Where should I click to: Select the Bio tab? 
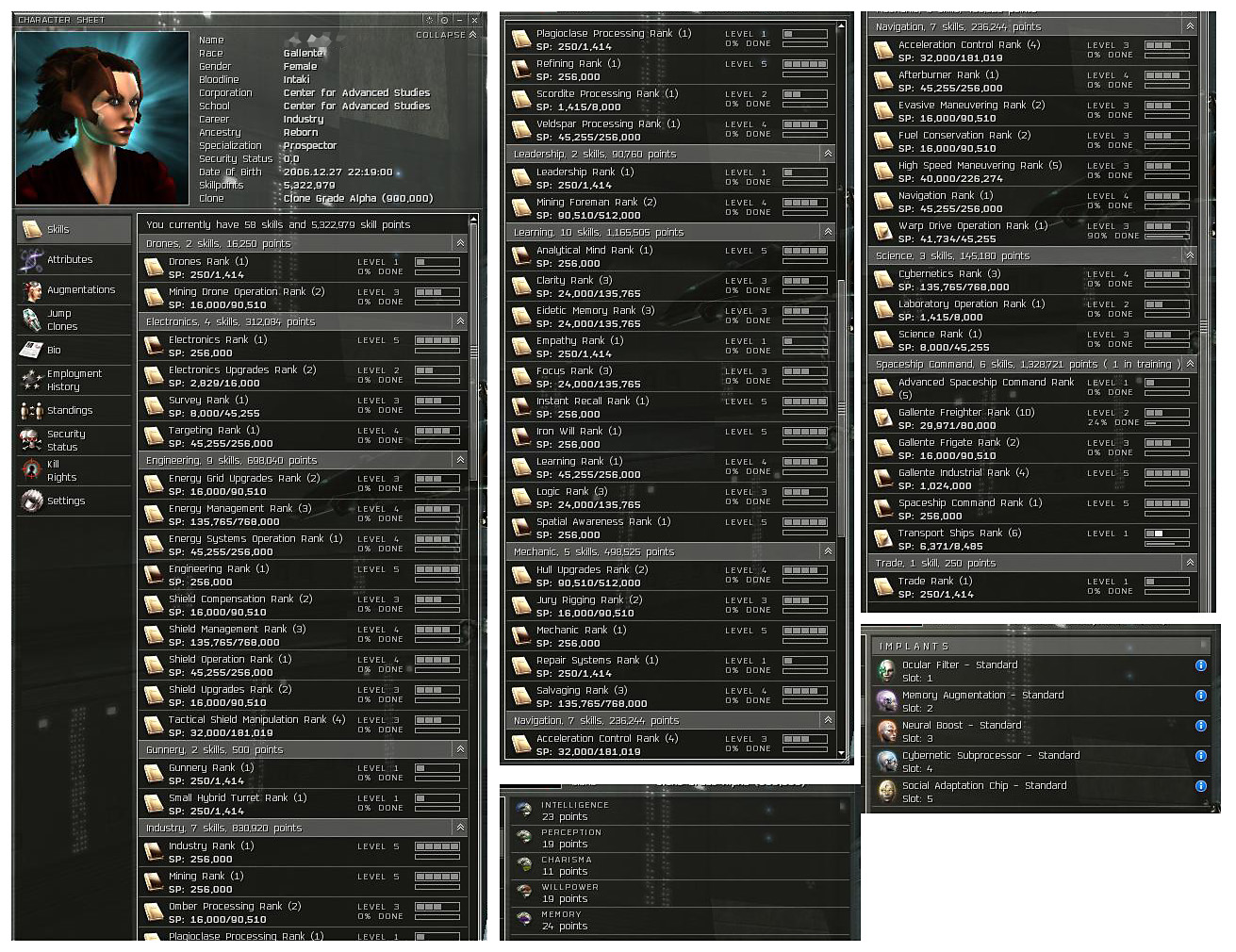[x=74, y=350]
